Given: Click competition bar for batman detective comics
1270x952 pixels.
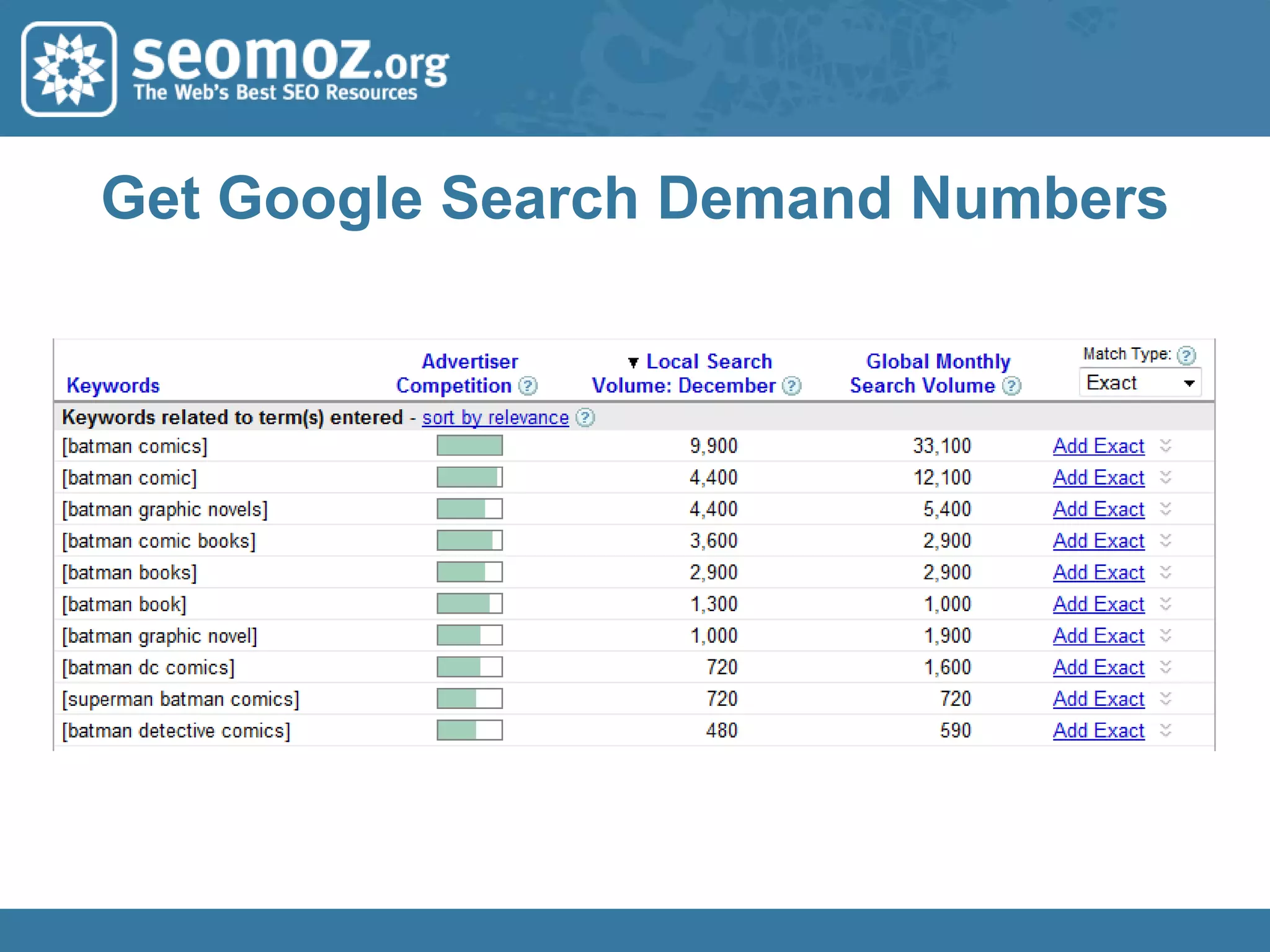Looking at the screenshot, I should [x=469, y=730].
